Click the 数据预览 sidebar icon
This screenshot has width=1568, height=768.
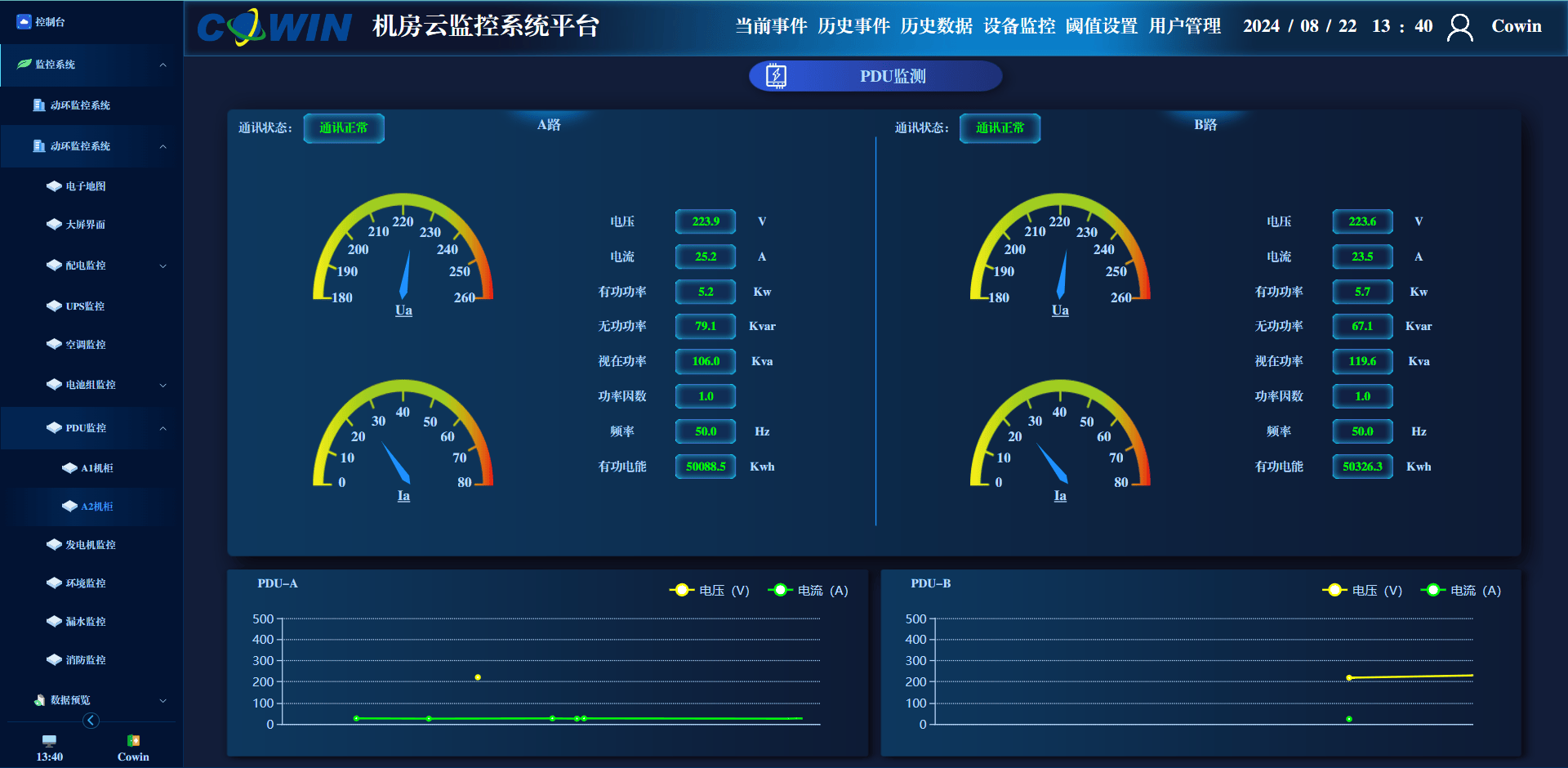[x=39, y=699]
